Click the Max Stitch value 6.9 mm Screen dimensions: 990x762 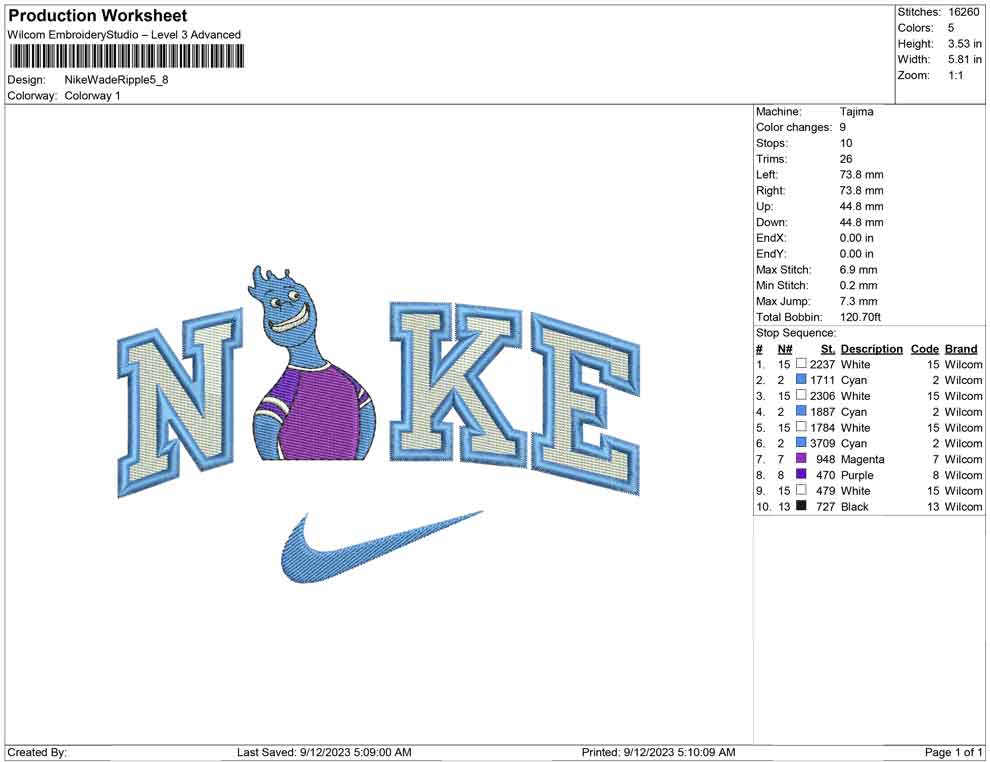pyautogui.click(x=859, y=270)
